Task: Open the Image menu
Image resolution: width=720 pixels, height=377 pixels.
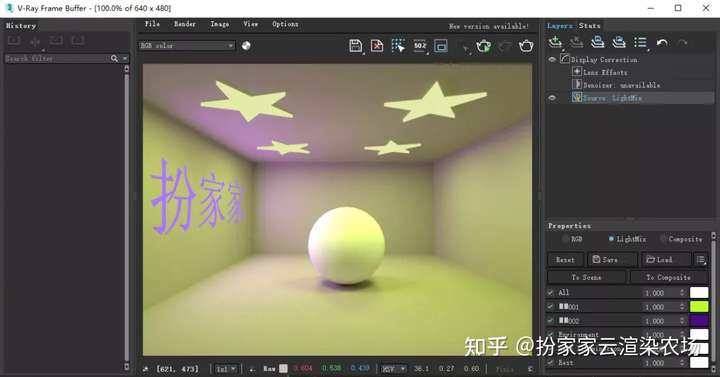Action: [219, 24]
